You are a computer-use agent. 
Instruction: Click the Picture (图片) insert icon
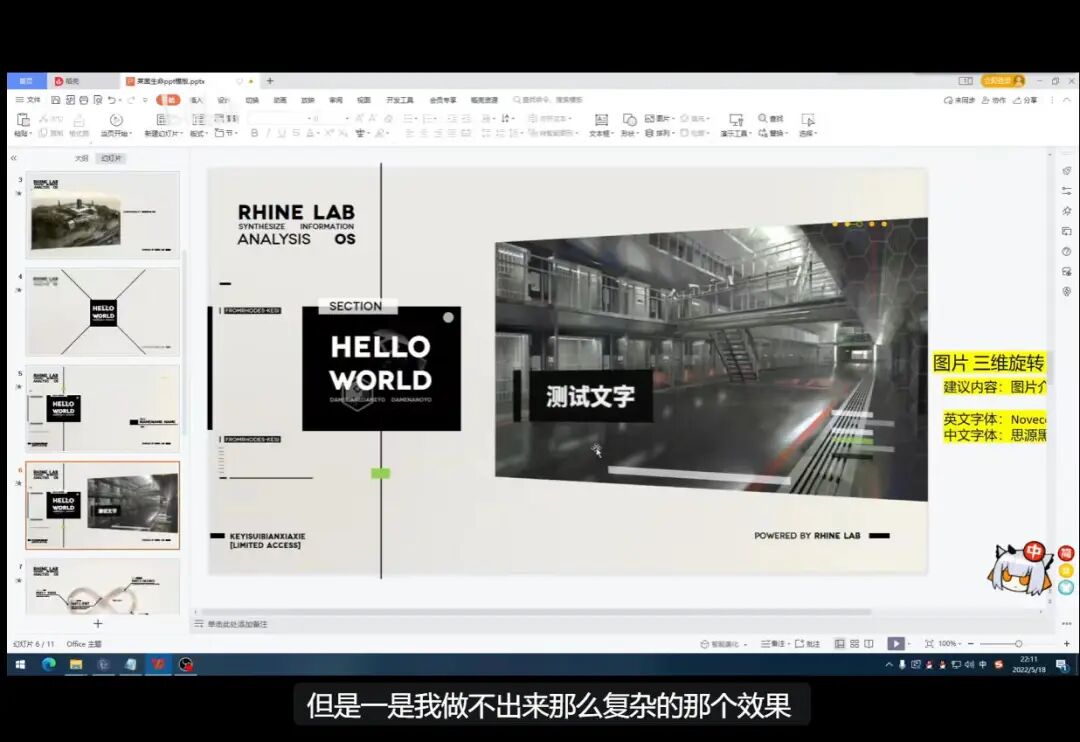650,118
